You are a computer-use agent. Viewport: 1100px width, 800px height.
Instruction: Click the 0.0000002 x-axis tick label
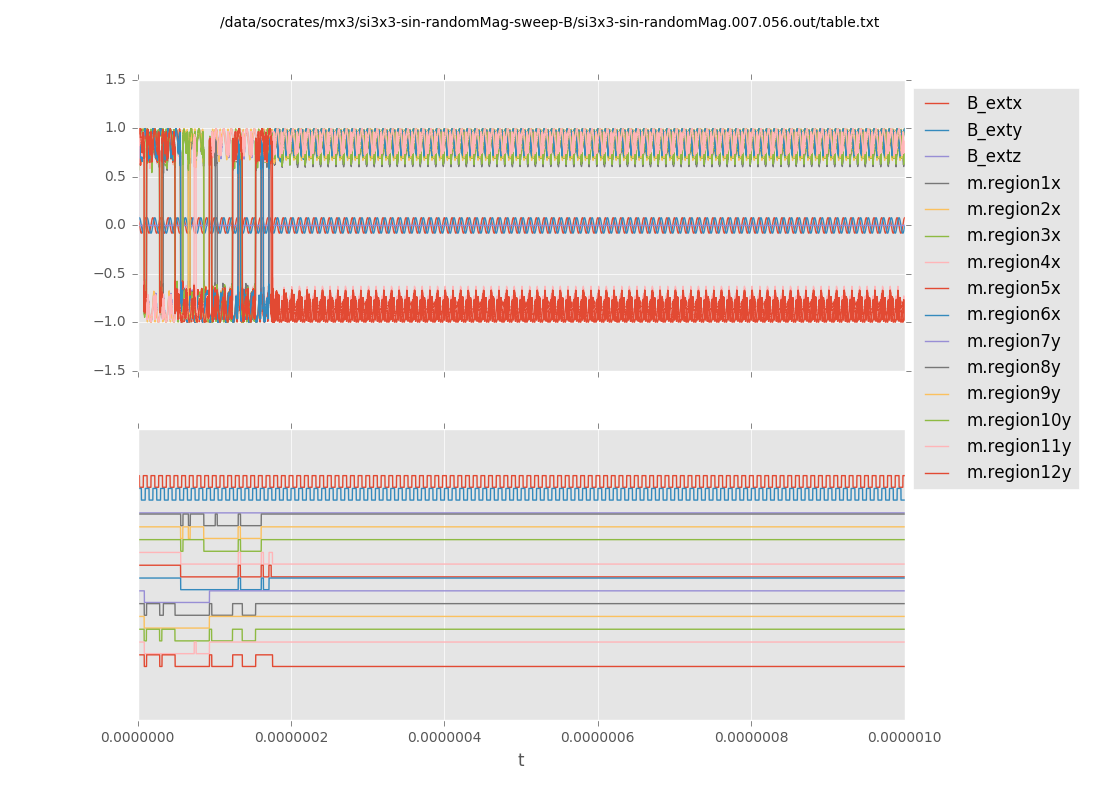(x=291, y=738)
